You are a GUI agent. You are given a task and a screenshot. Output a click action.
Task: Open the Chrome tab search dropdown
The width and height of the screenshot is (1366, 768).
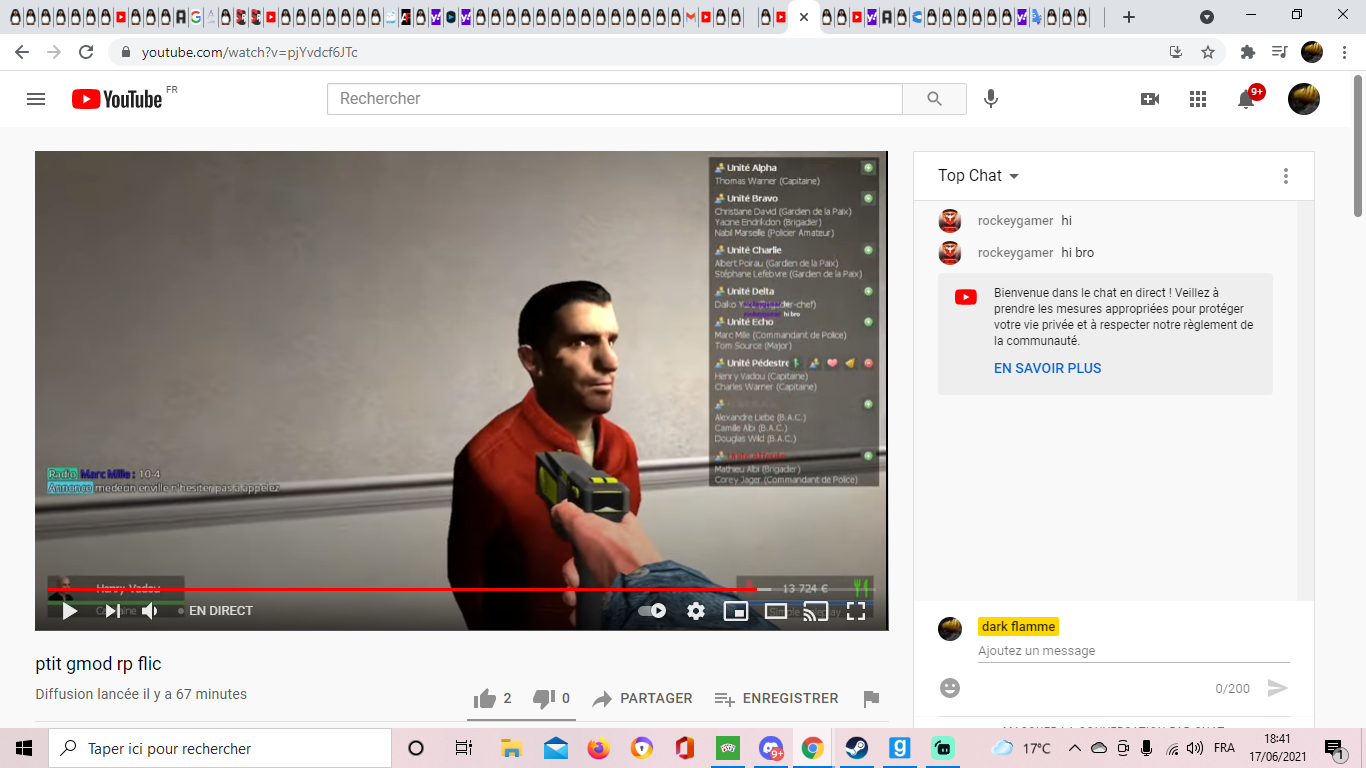[x=1207, y=17]
